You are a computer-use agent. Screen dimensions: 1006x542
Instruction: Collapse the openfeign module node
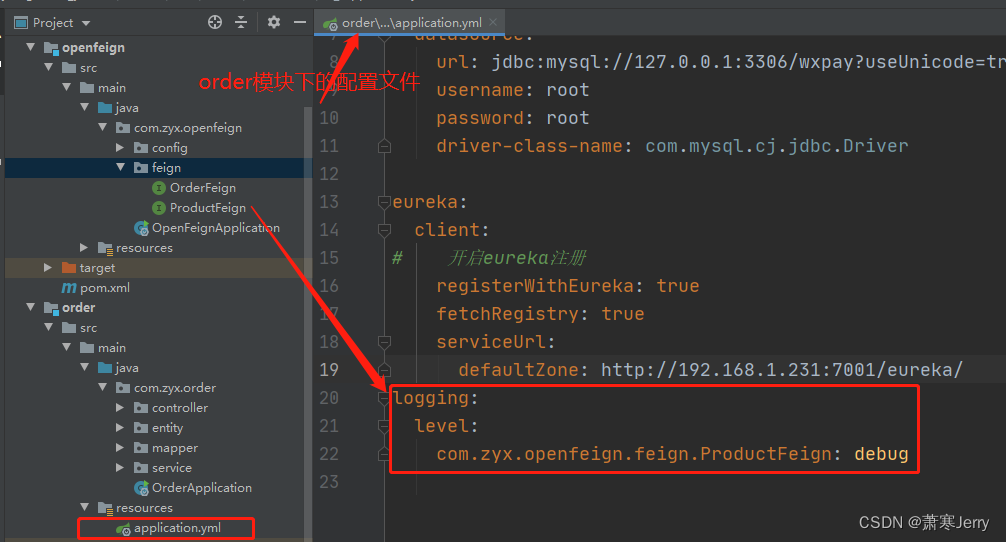pos(30,47)
